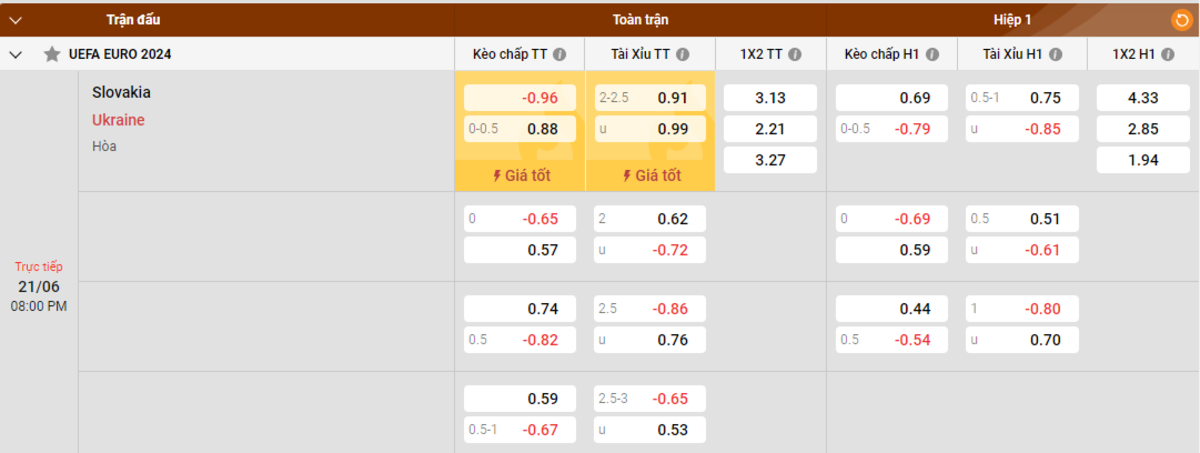
Task: Choose 1X2 full-time odds 3.13
Action: point(770,98)
